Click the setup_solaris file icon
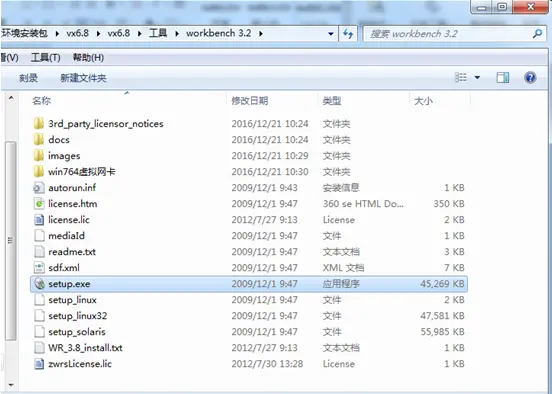This screenshot has height=394, width=552. 39,332
